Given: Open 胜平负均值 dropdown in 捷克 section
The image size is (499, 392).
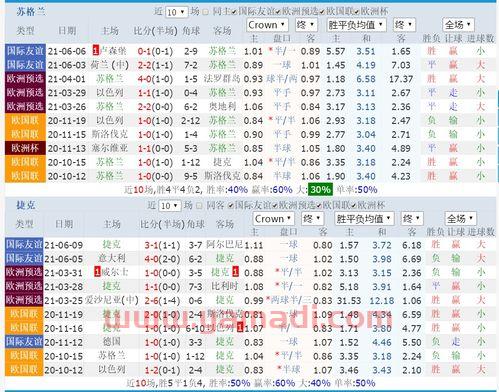Looking at the screenshot, I should click(x=364, y=219).
